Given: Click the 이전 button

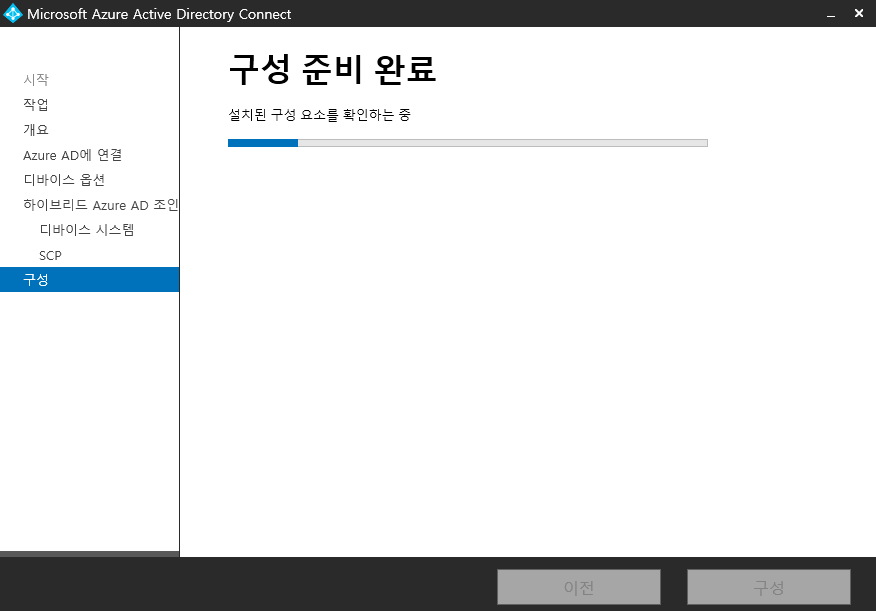Looking at the screenshot, I should [x=579, y=587].
